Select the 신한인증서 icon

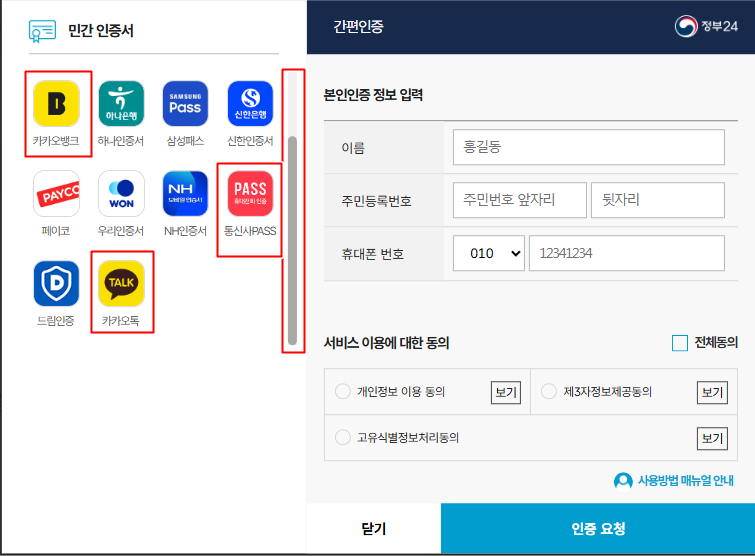250,103
